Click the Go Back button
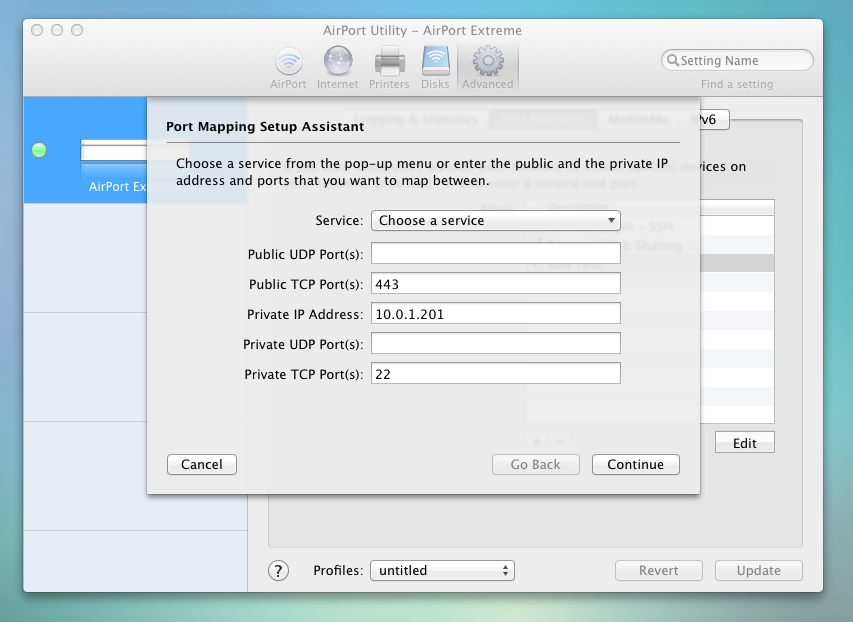This screenshot has width=853, height=622. coord(536,464)
